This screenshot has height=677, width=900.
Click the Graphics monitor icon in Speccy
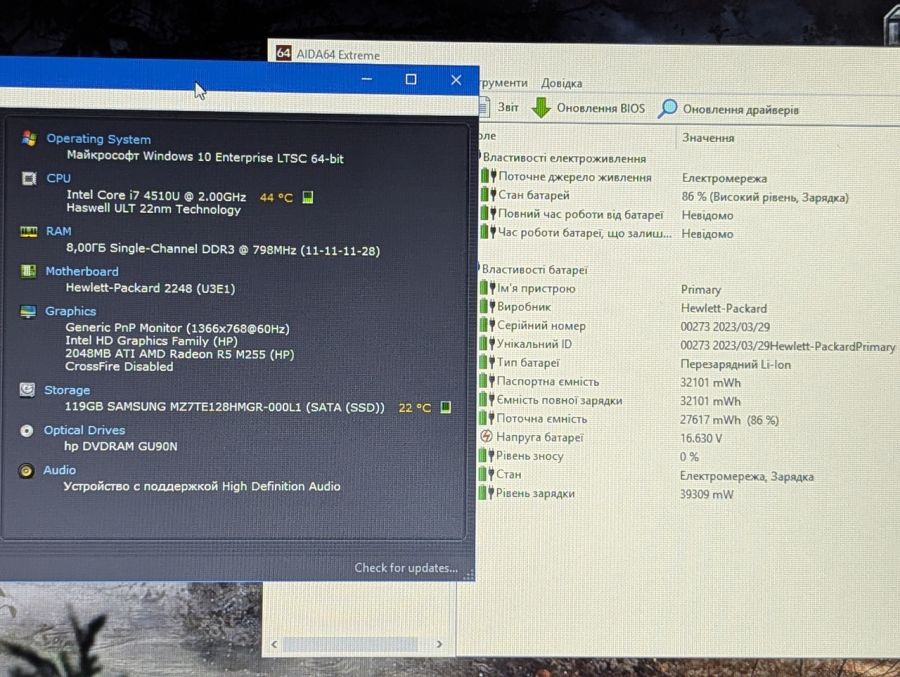28,311
